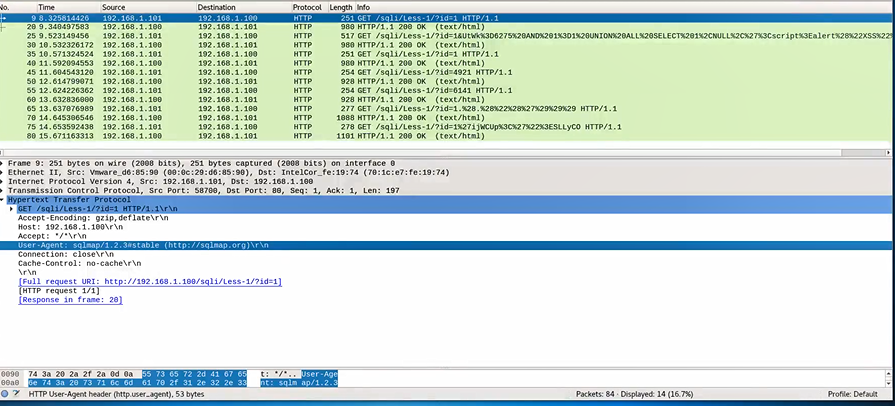The height and width of the screenshot is (406, 895).
Task: Open capture file properties icon in status bar
Action: click(17, 394)
